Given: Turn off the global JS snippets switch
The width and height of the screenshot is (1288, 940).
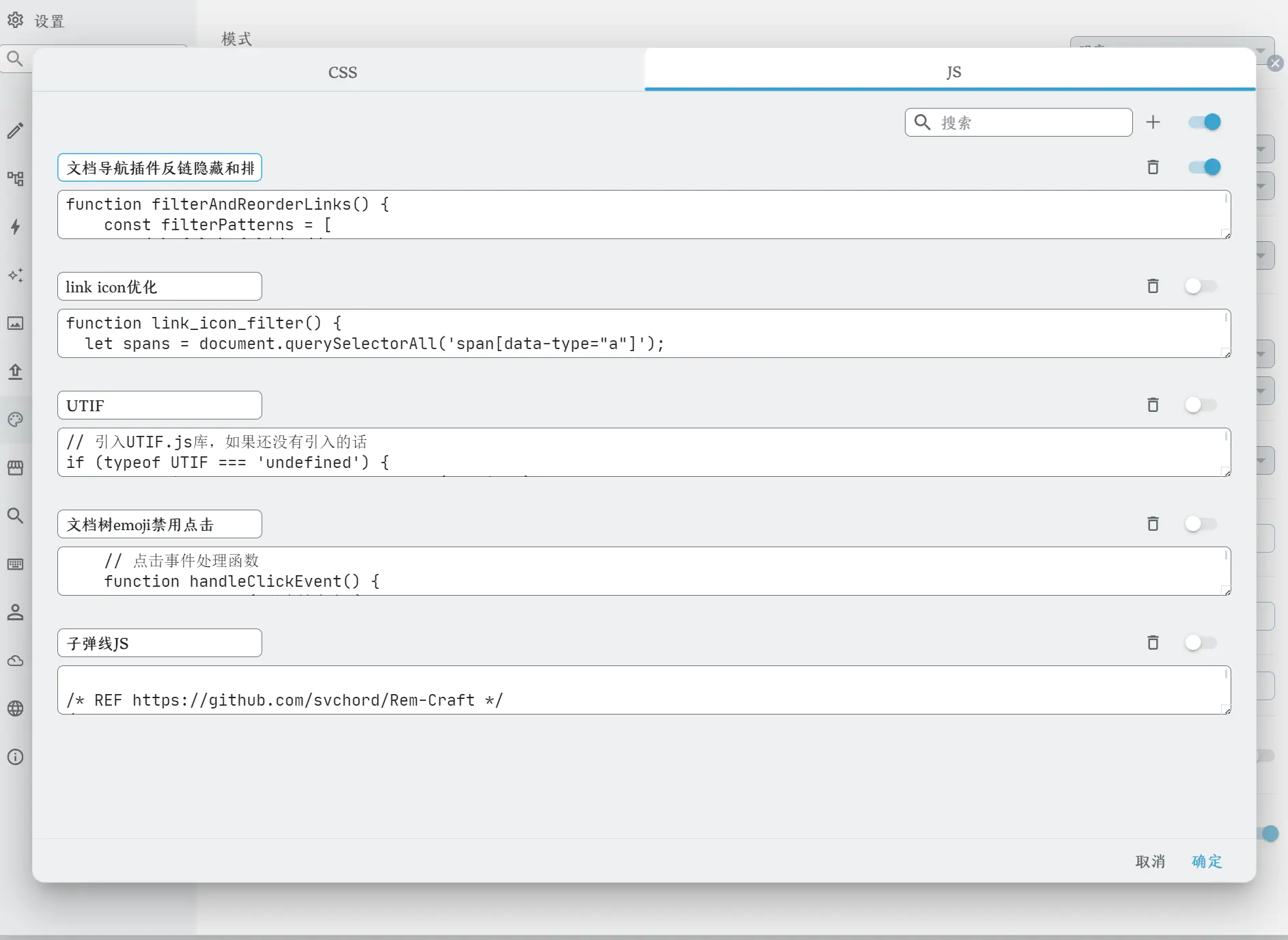Looking at the screenshot, I should coord(1204,122).
